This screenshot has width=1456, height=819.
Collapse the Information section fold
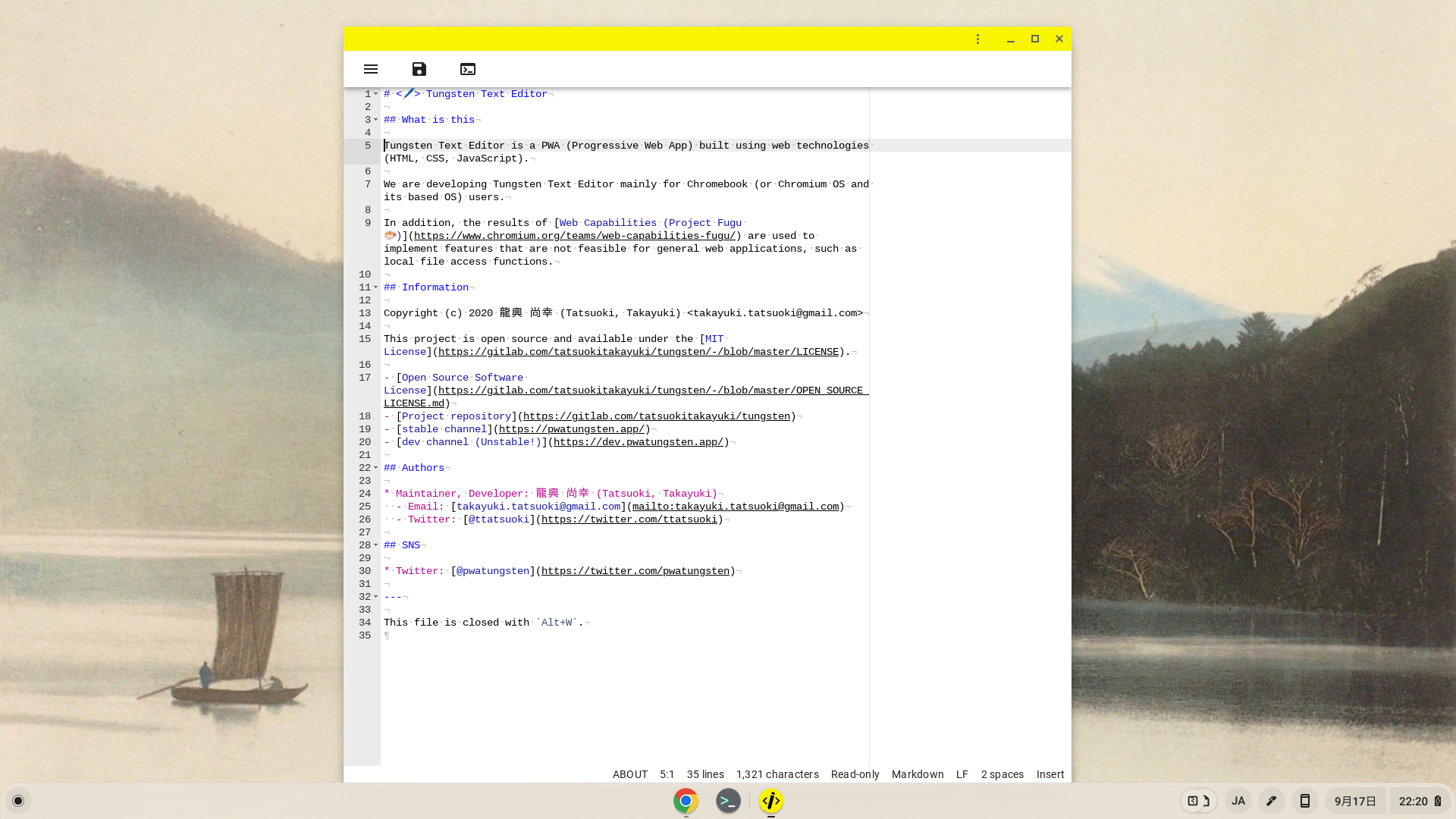click(x=375, y=287)
